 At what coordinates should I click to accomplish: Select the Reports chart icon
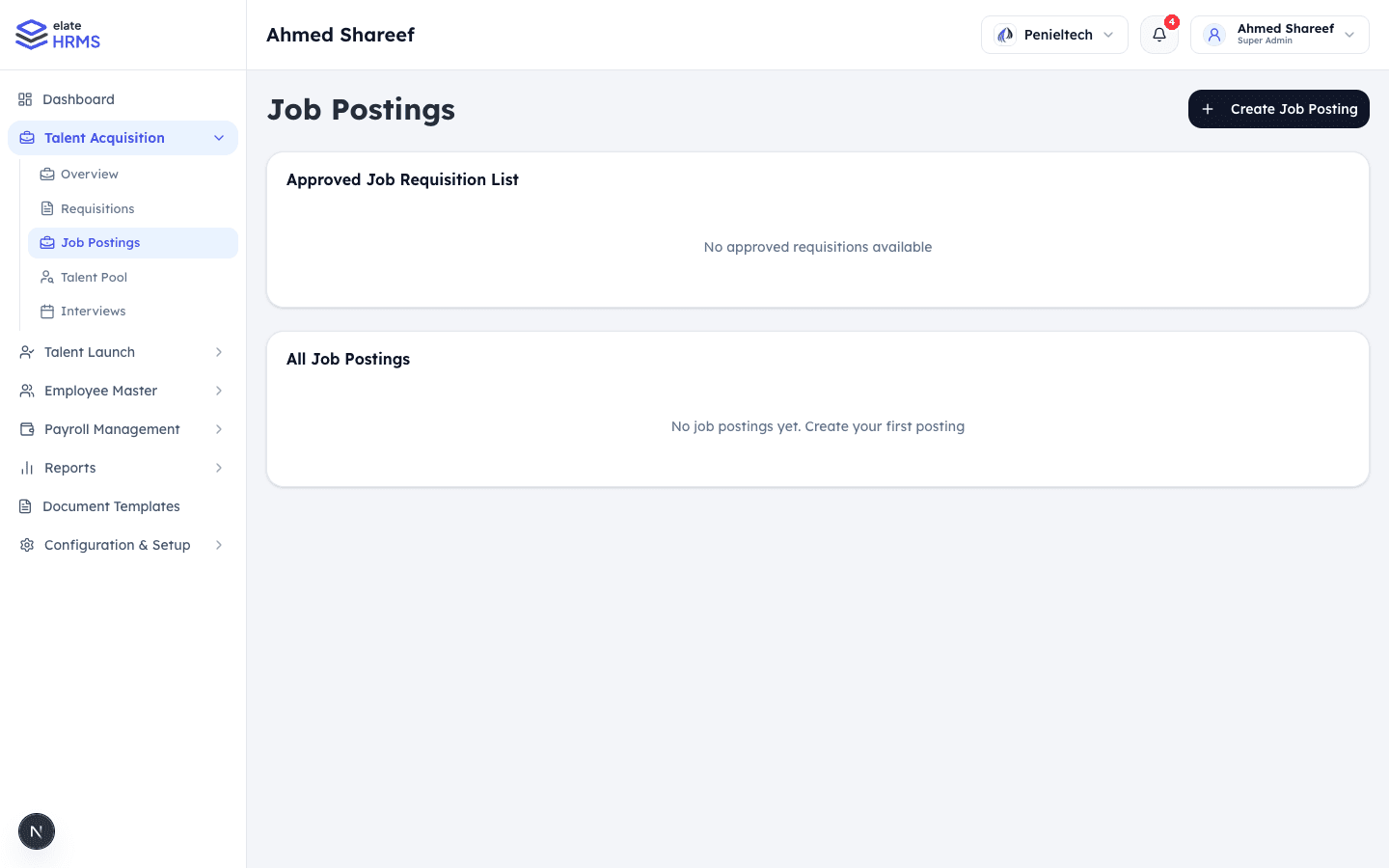point(26,468)
